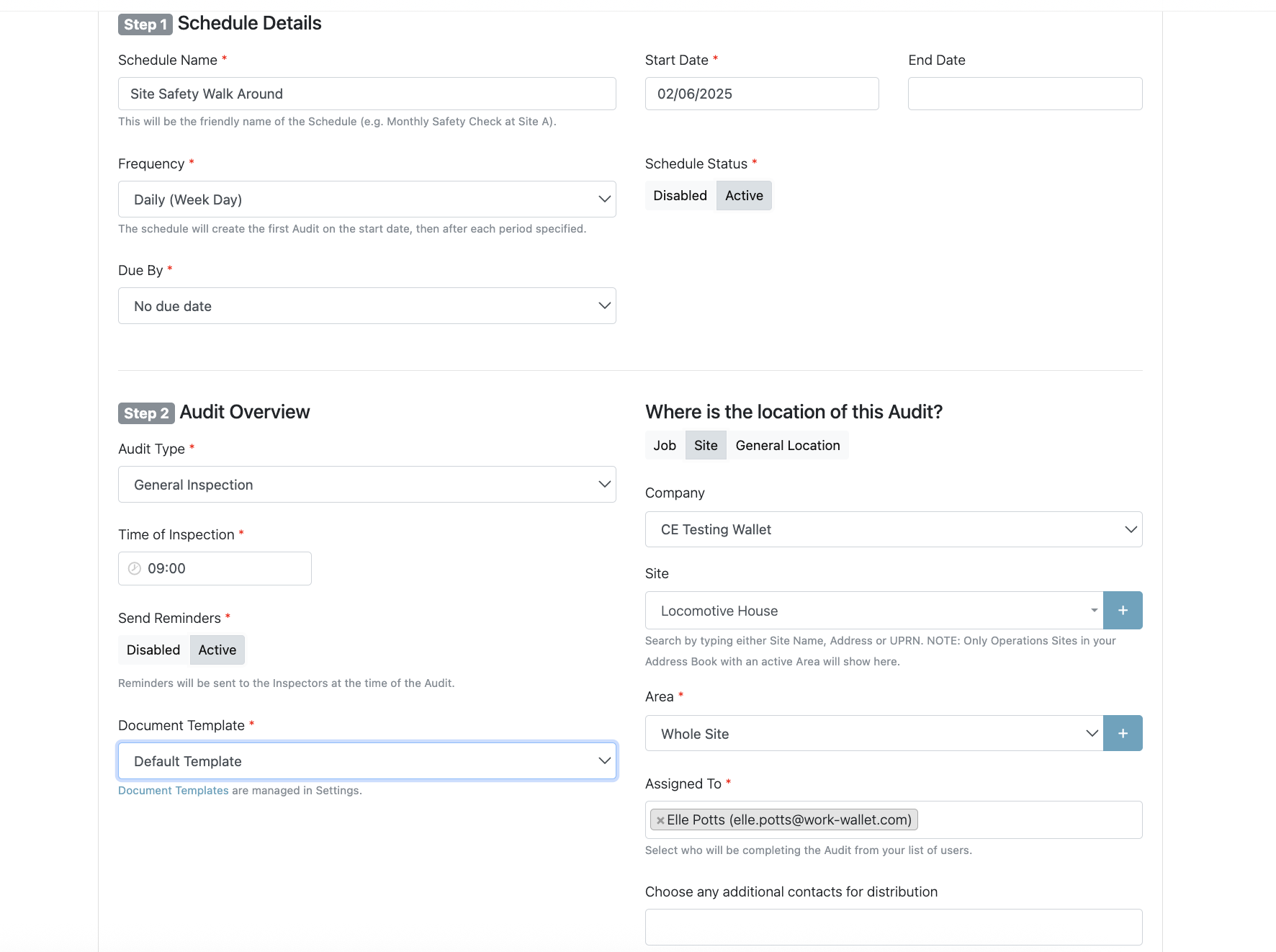Screen dimensions: 1276x952
Task: Open the Frequency dropdown
Action: pyautogui.click(x=367, y=199)
